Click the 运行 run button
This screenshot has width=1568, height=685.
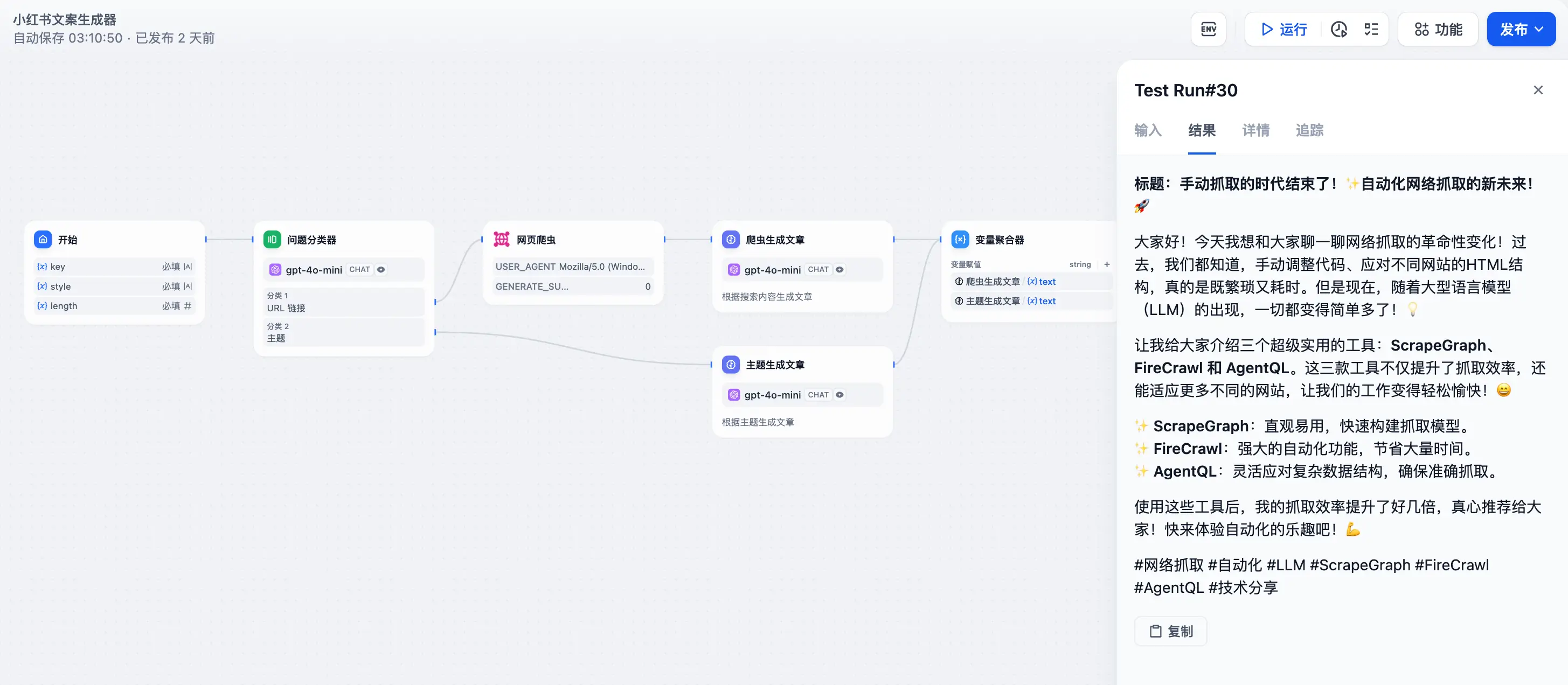1285,29
